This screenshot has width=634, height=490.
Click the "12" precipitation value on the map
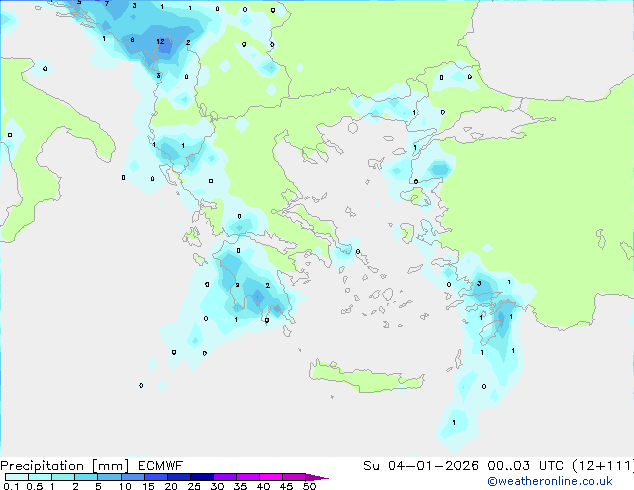click(x=161, y=41)
